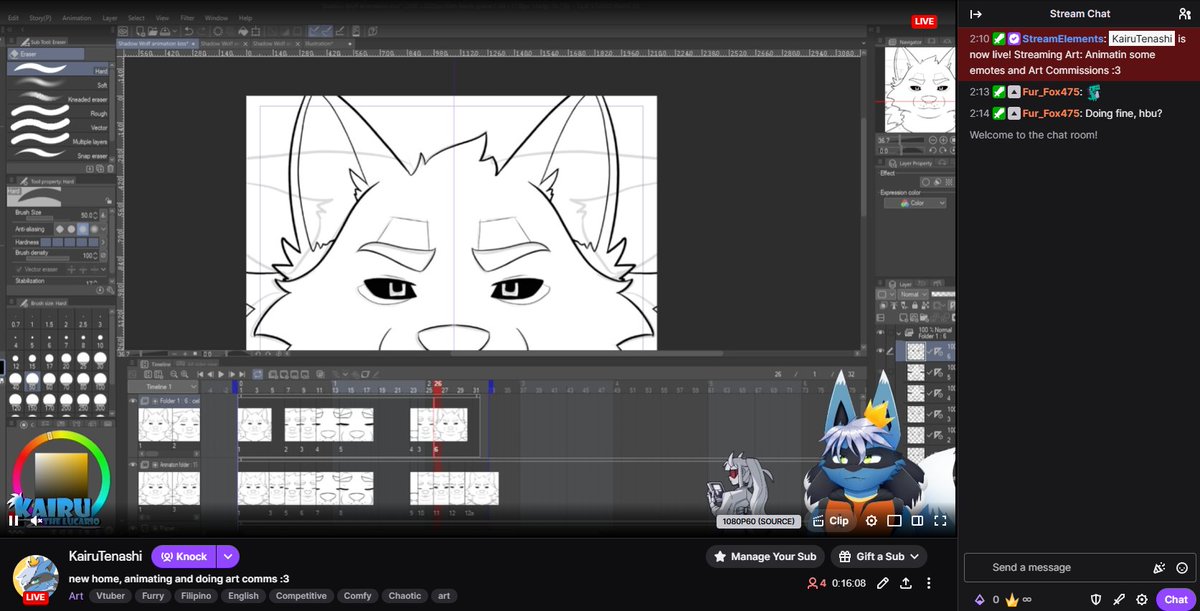1200x611 pixels.
Task: Open video player settings gear
Action: [x=871, y=520]
